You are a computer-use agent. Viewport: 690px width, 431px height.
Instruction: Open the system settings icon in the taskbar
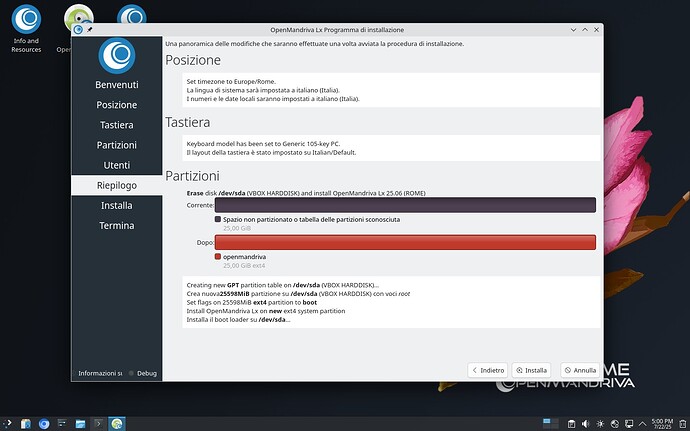pyautogui.click(x=62, y=424)
